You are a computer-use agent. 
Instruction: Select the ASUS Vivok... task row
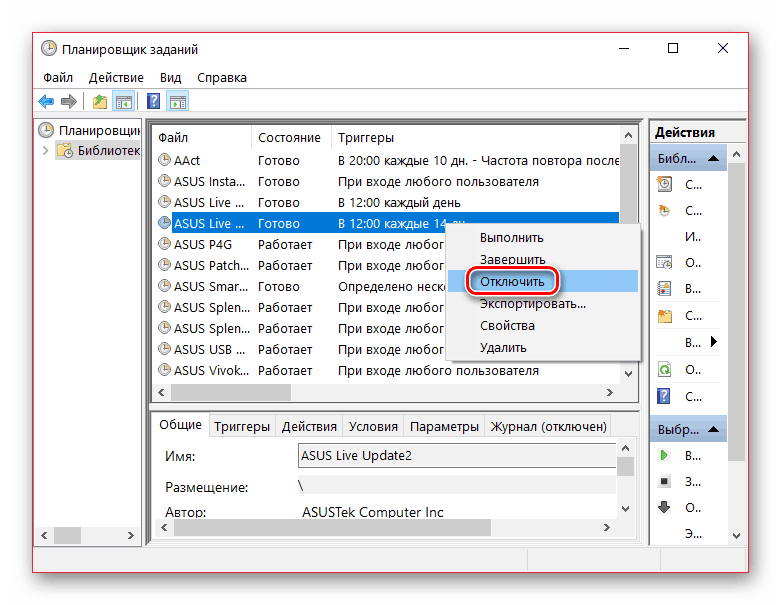pyautogui.click(x=387, y=370)
